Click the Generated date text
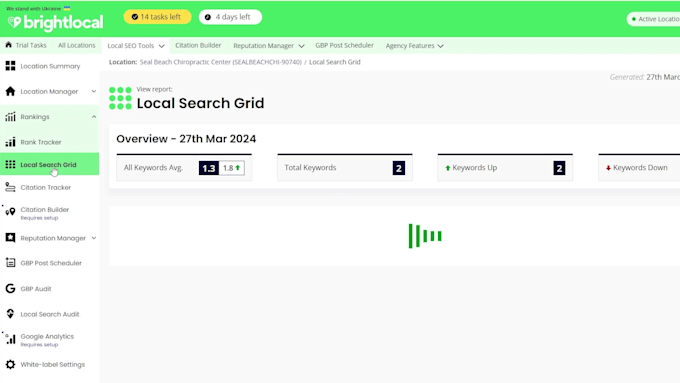The image size is (680, 383). click(644, 77)
